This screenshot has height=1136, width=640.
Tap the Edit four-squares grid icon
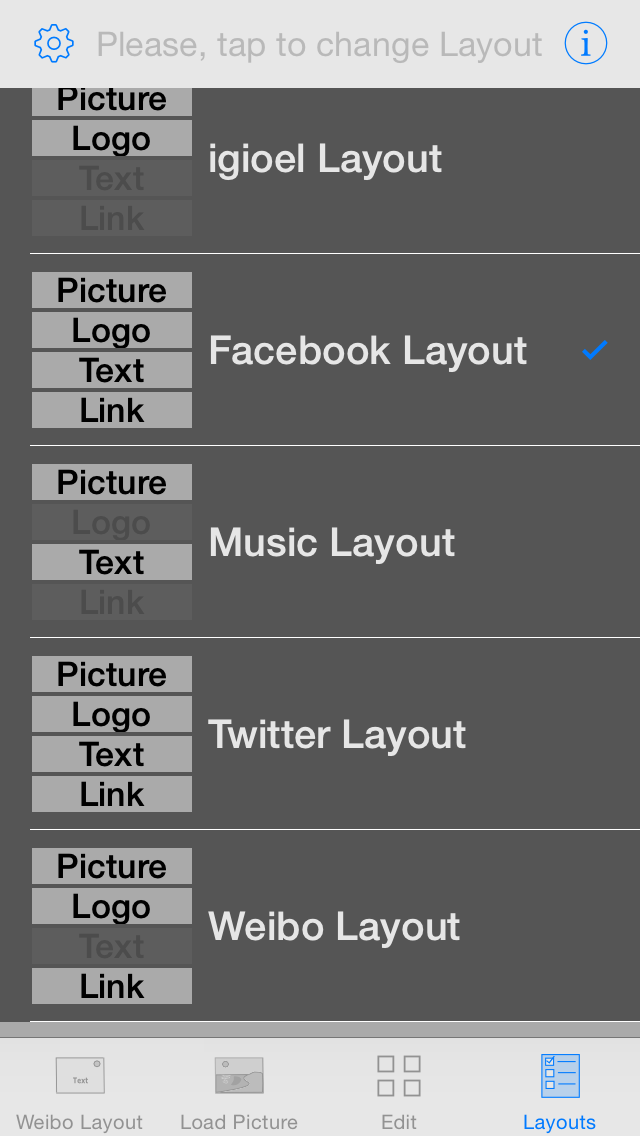click(399, 1076)
